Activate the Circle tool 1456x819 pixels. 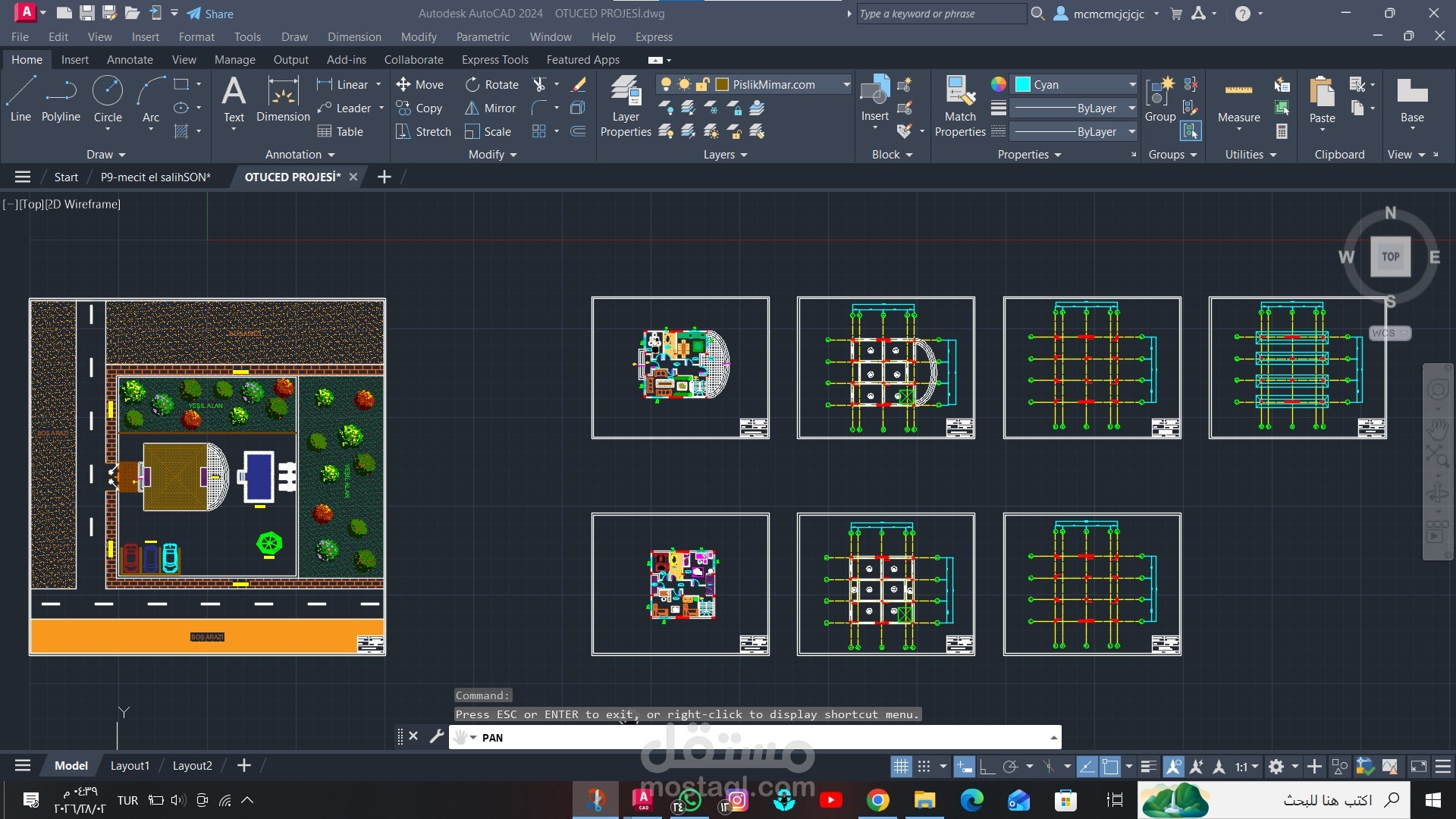click(x=108, y=99)
